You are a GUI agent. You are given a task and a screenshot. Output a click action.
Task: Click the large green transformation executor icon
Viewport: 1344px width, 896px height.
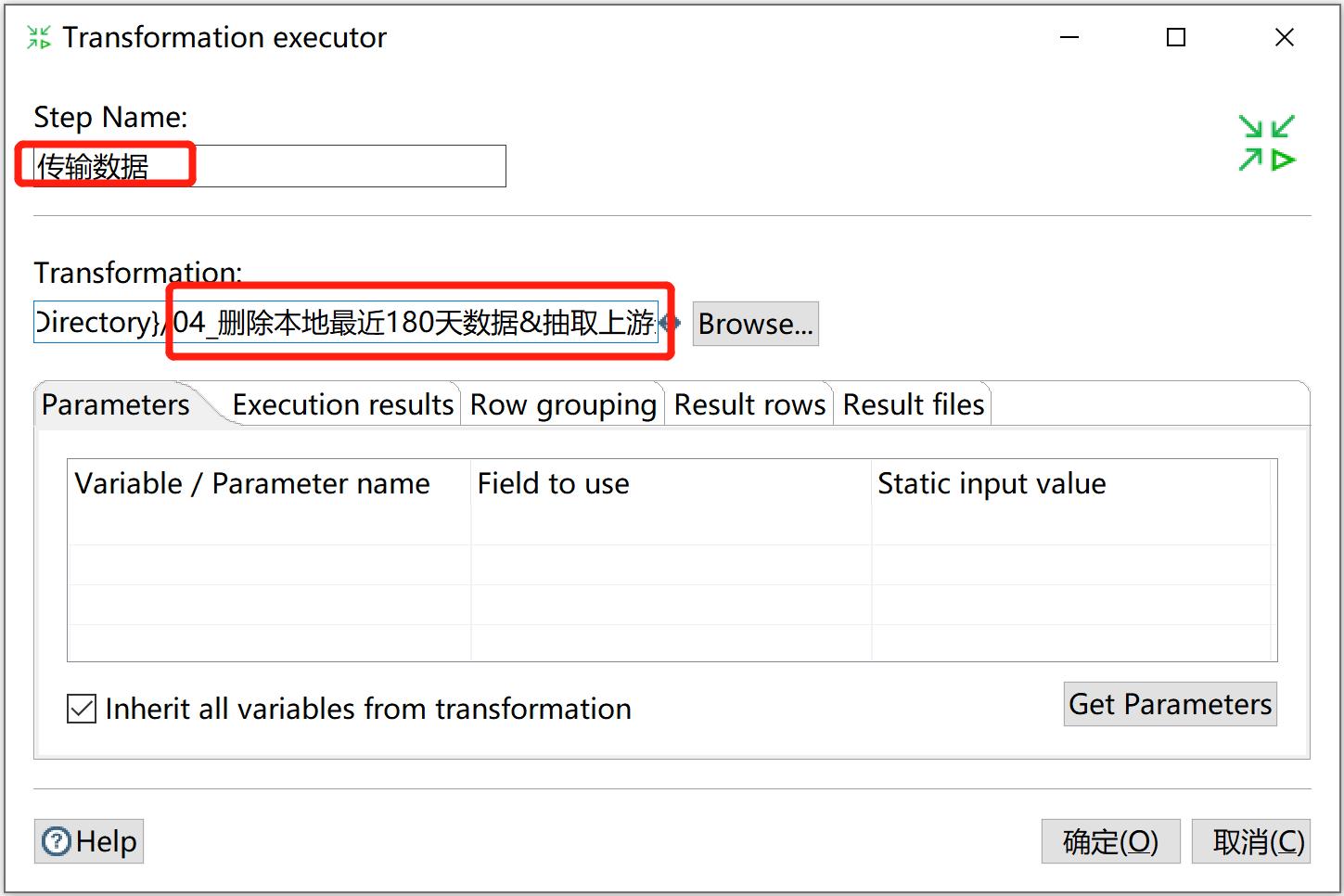[1267, 143]
